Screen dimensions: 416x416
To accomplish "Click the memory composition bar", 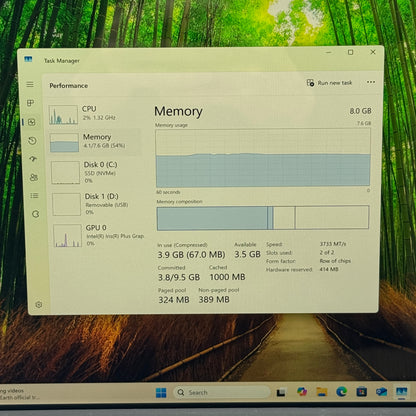I will pyautogui.click(x=263, y=218).
